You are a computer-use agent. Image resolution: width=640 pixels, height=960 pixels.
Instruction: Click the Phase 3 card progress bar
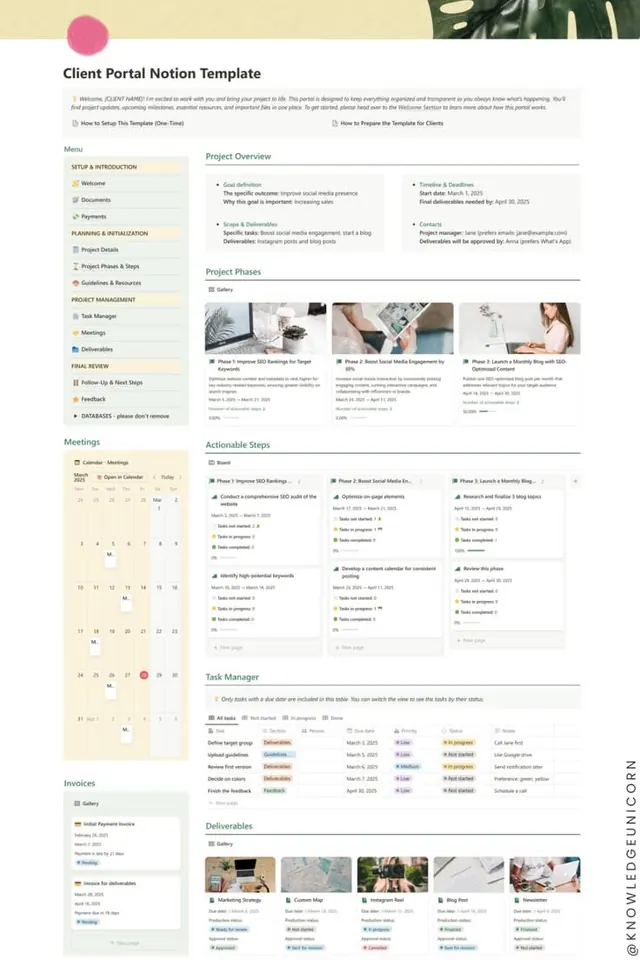point(488,411)
